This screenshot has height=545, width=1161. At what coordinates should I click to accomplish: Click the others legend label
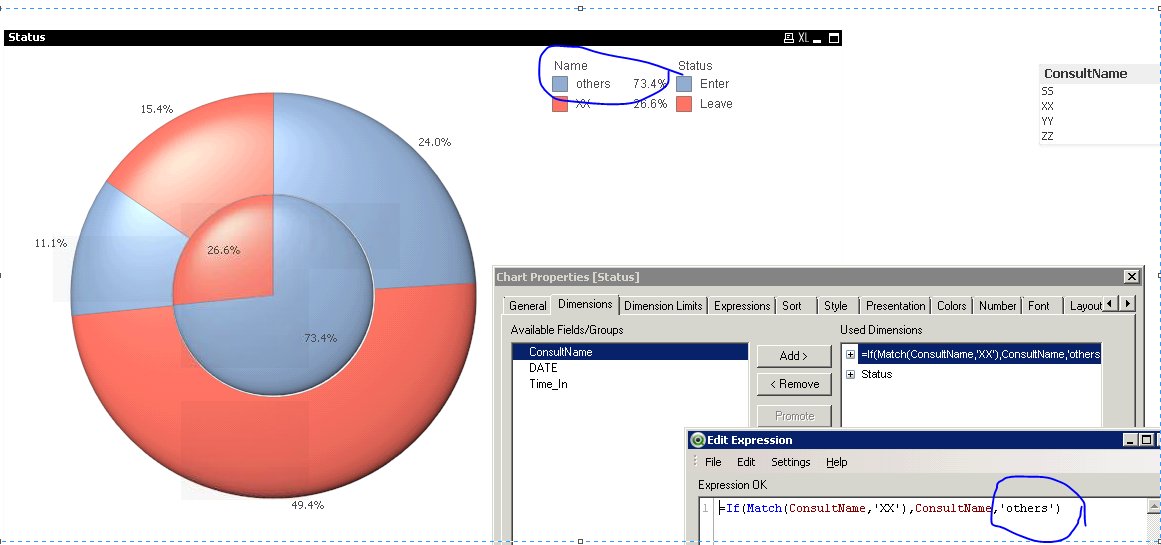pyautogui.click(x=593, y=84)
